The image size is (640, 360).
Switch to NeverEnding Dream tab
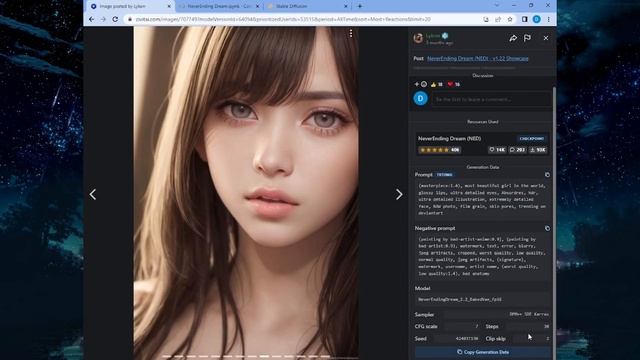click(219, 6)
